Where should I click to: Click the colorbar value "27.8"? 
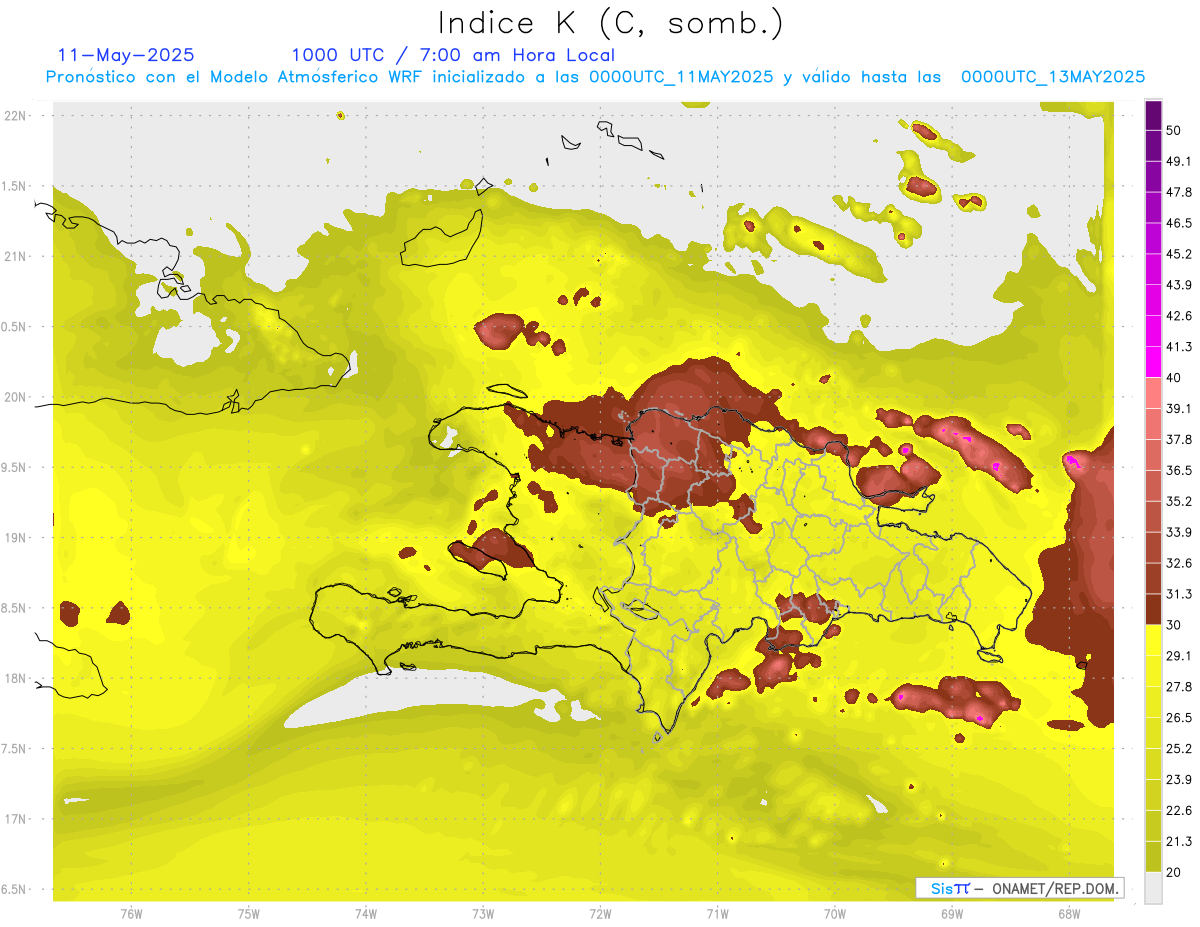[x=1179, y=687]
